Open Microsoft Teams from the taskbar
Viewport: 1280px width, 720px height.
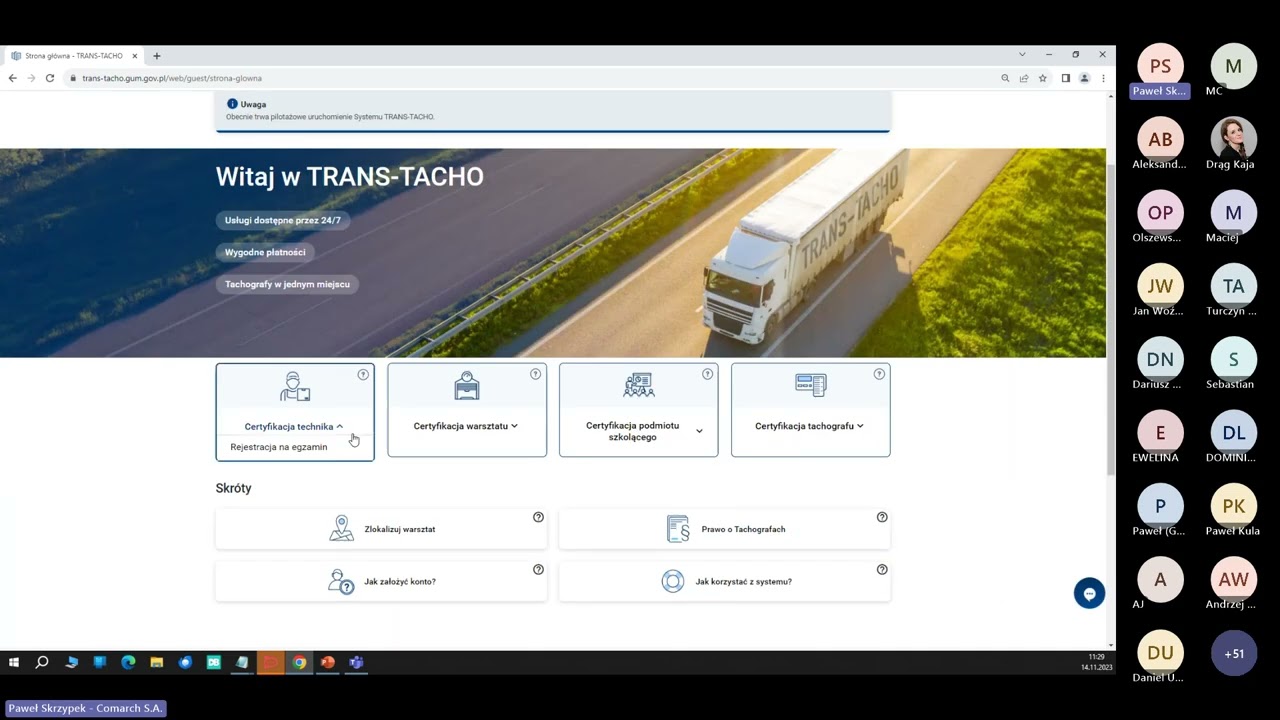pyautogui.click(x=356, y=662)
